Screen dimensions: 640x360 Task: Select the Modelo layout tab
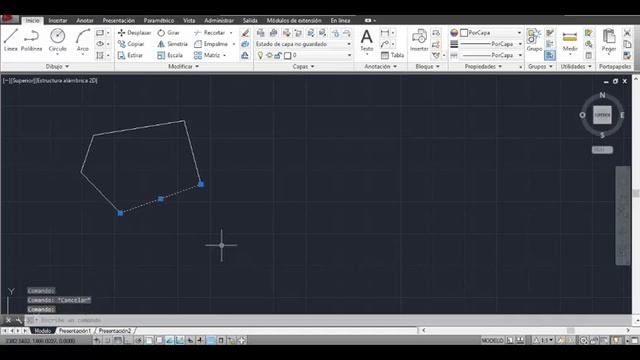(42, 331)
